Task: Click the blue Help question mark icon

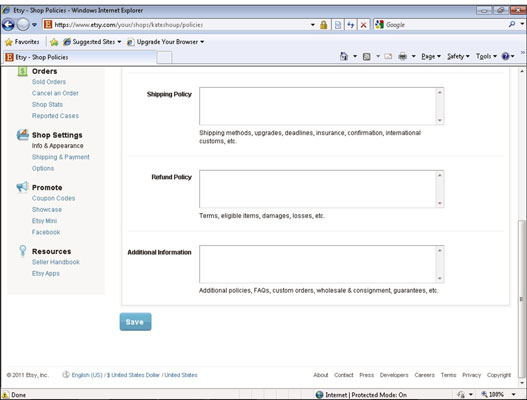Action: tap(505, 56)
